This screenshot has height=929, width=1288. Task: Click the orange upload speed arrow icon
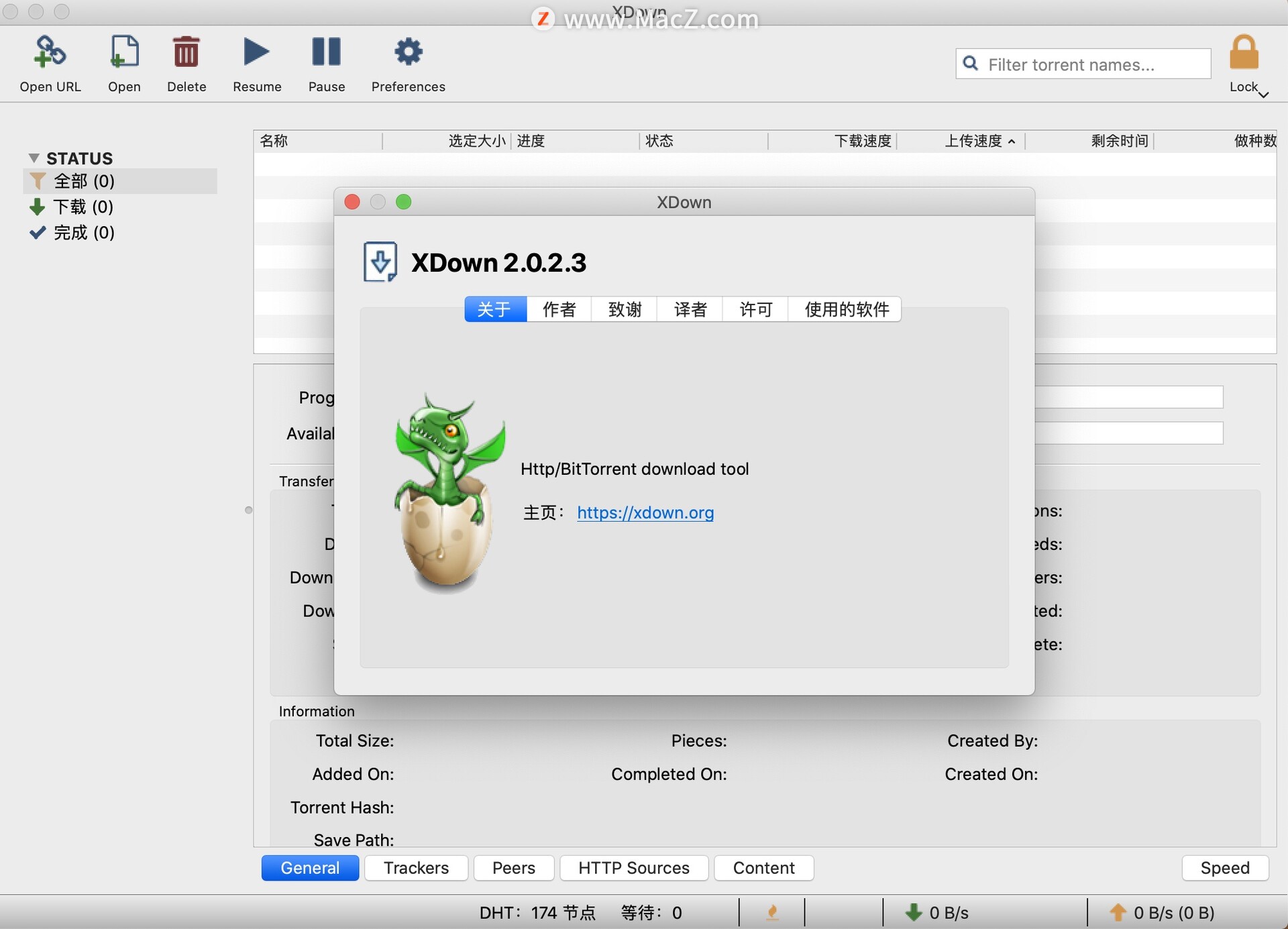click(x=1118, y=912)
